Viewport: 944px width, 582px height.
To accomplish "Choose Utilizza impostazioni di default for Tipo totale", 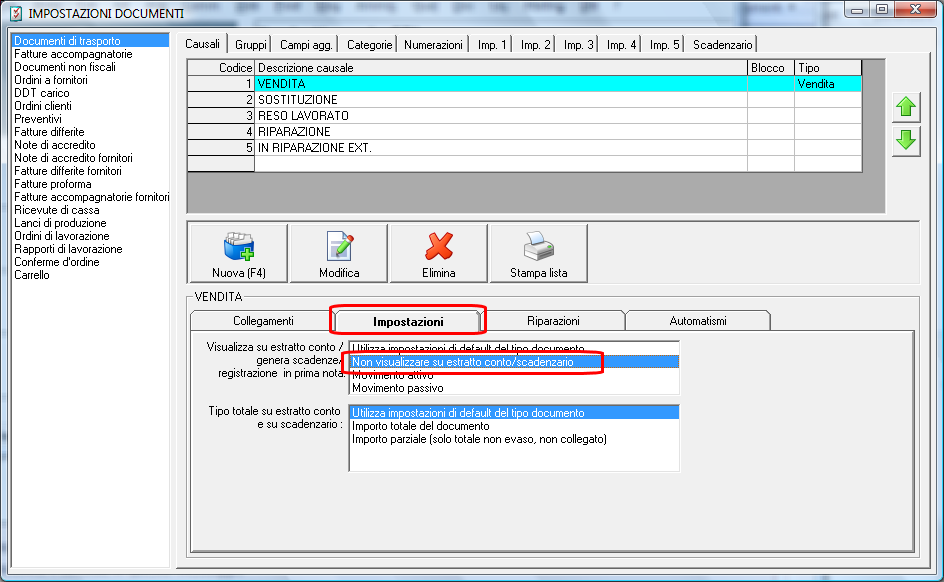I will coord(514,413).
